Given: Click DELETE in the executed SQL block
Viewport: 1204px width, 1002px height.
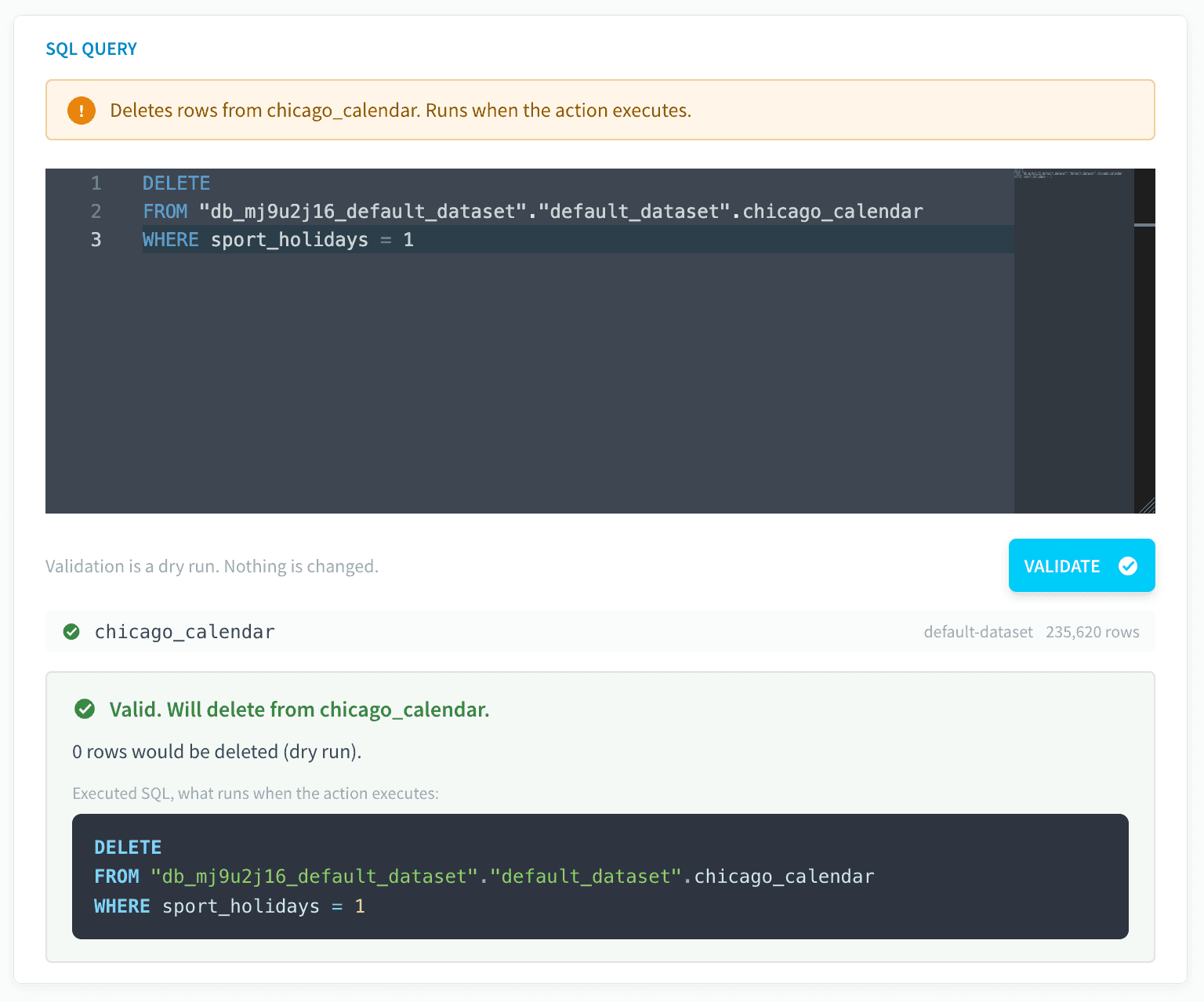Looking at the screenshot, I should pos(128,848).
